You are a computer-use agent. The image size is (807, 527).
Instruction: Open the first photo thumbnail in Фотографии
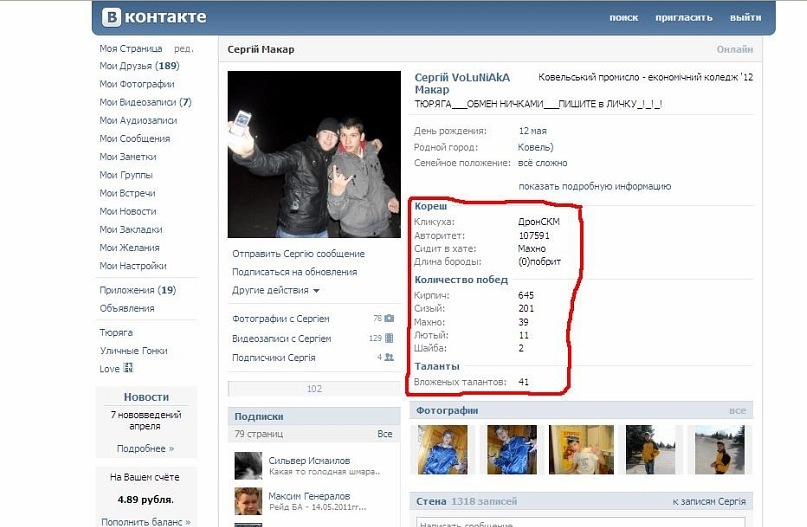(x=441, y=449)
